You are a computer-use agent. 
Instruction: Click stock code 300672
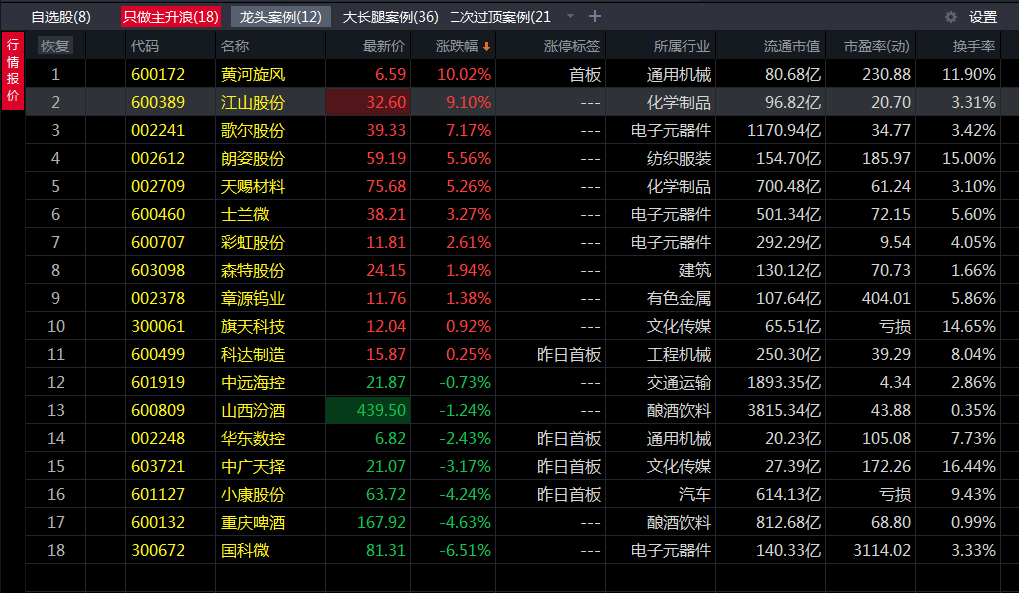click(158, 550)
